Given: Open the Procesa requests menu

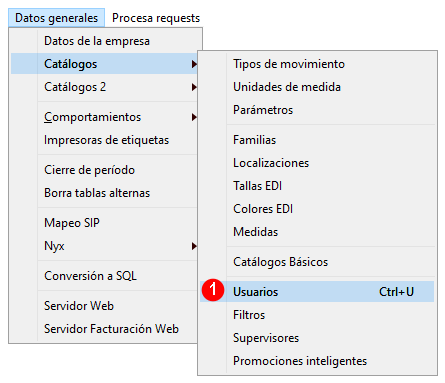Looking at the screenshot, I should [156, 18].
